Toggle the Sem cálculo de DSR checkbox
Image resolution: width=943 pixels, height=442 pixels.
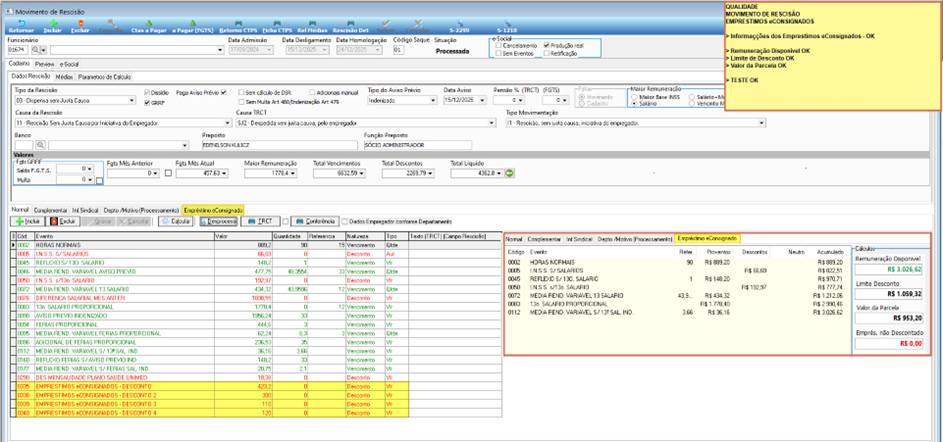pyautogui.click(x=241, y=93)
